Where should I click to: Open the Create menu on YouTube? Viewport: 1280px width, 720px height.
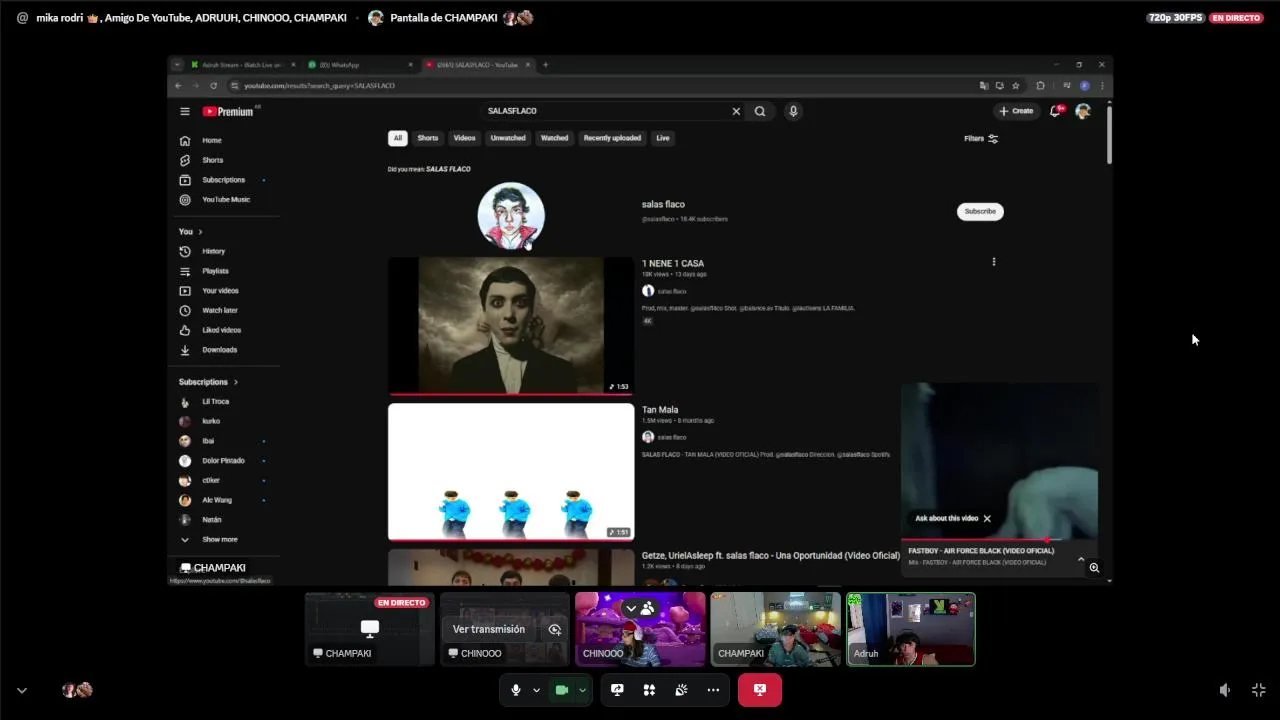tap(1016, 111)
